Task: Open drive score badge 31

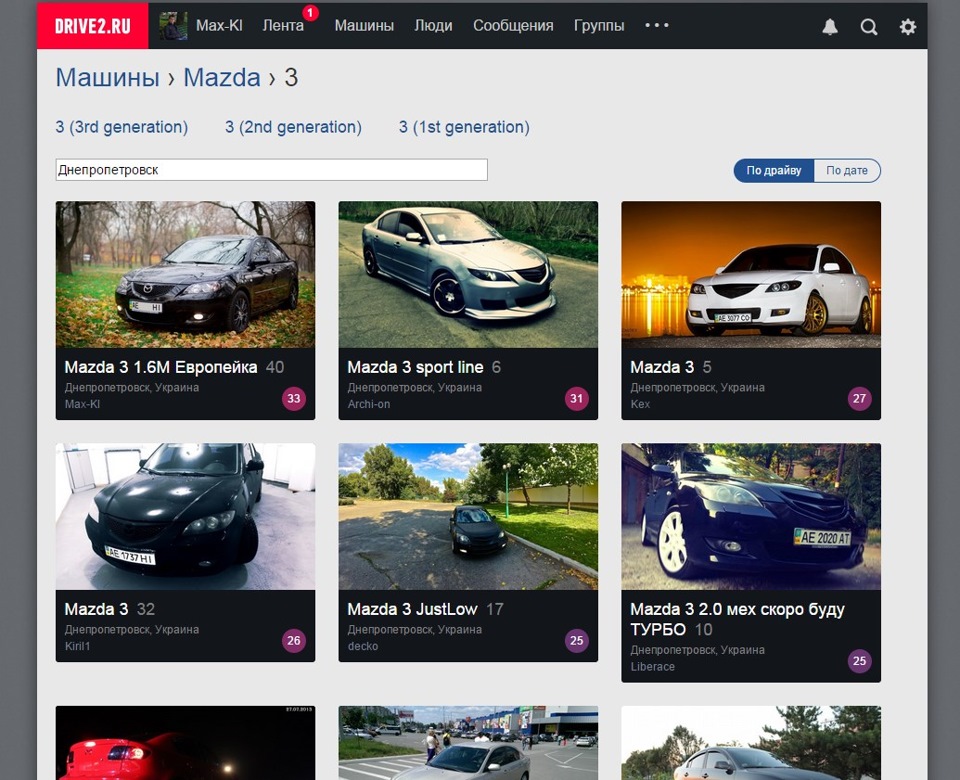Action: click(577, 399)
